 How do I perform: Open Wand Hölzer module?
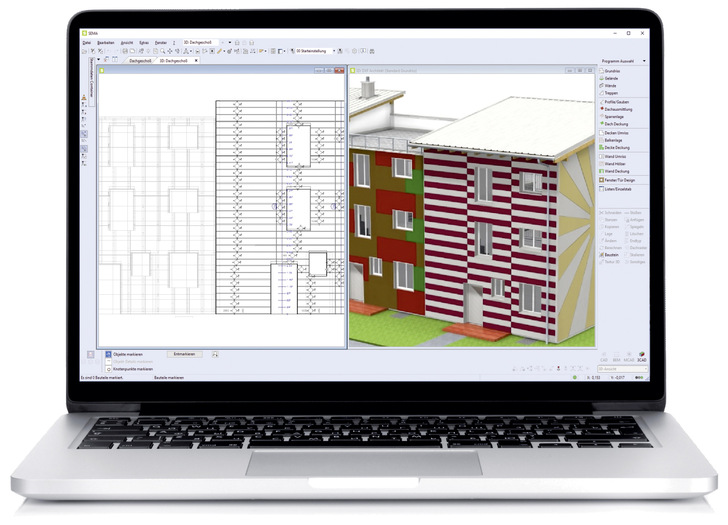tap(614, 164)
